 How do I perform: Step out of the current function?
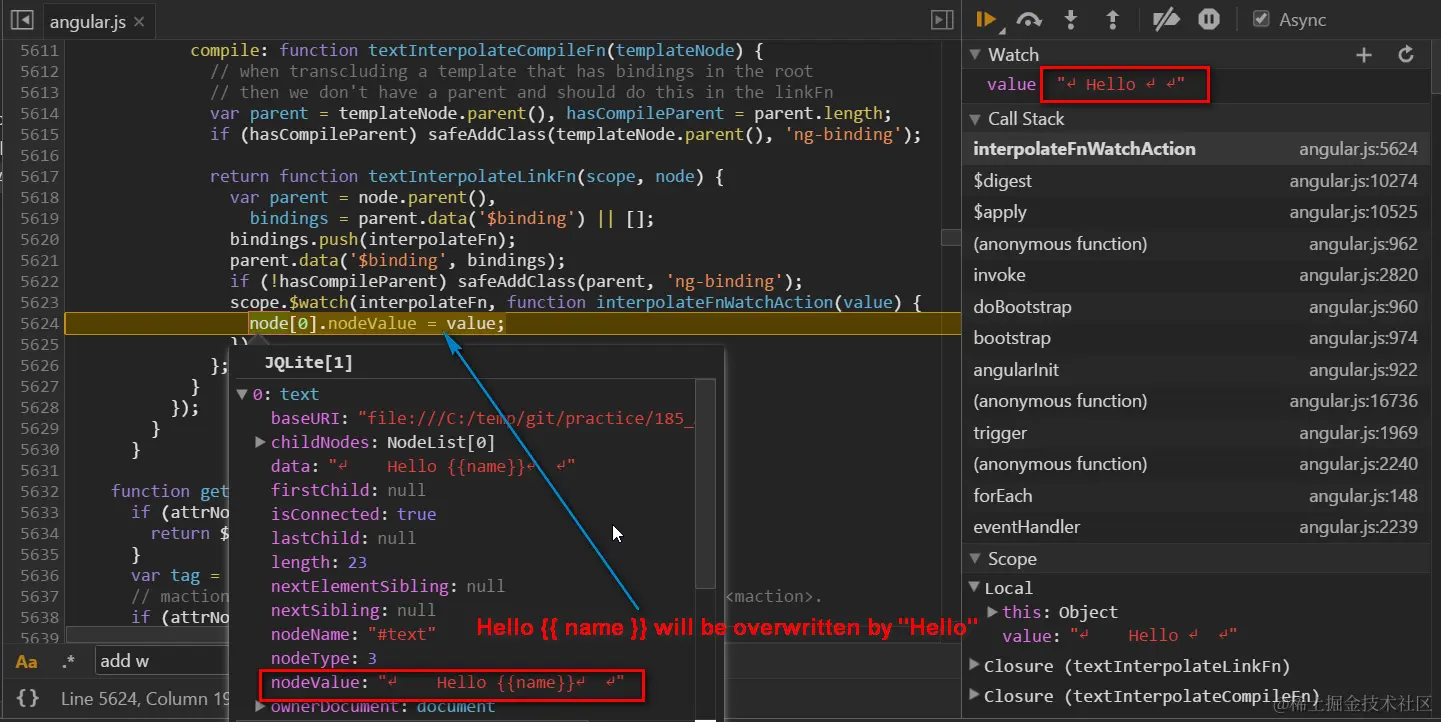[x=1112, y=19]
